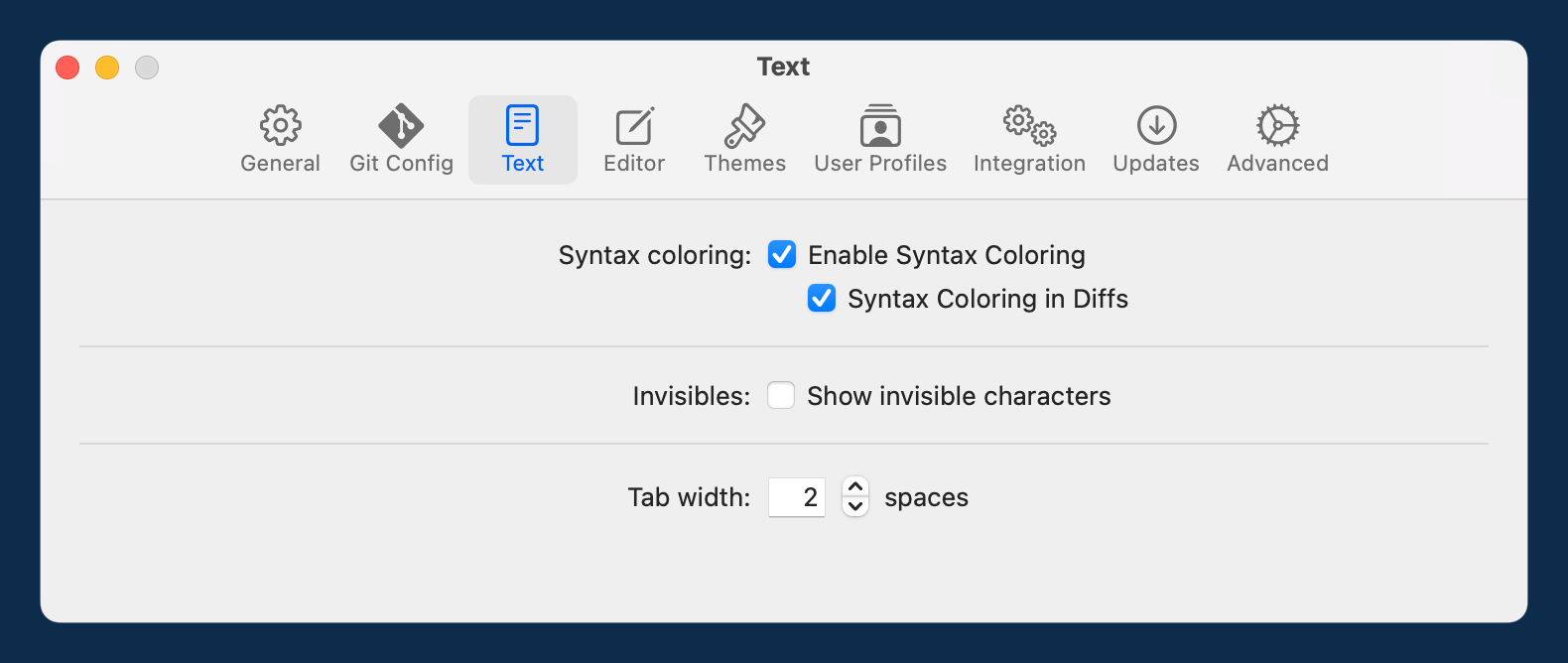Select the Git Config tab label

401,163
